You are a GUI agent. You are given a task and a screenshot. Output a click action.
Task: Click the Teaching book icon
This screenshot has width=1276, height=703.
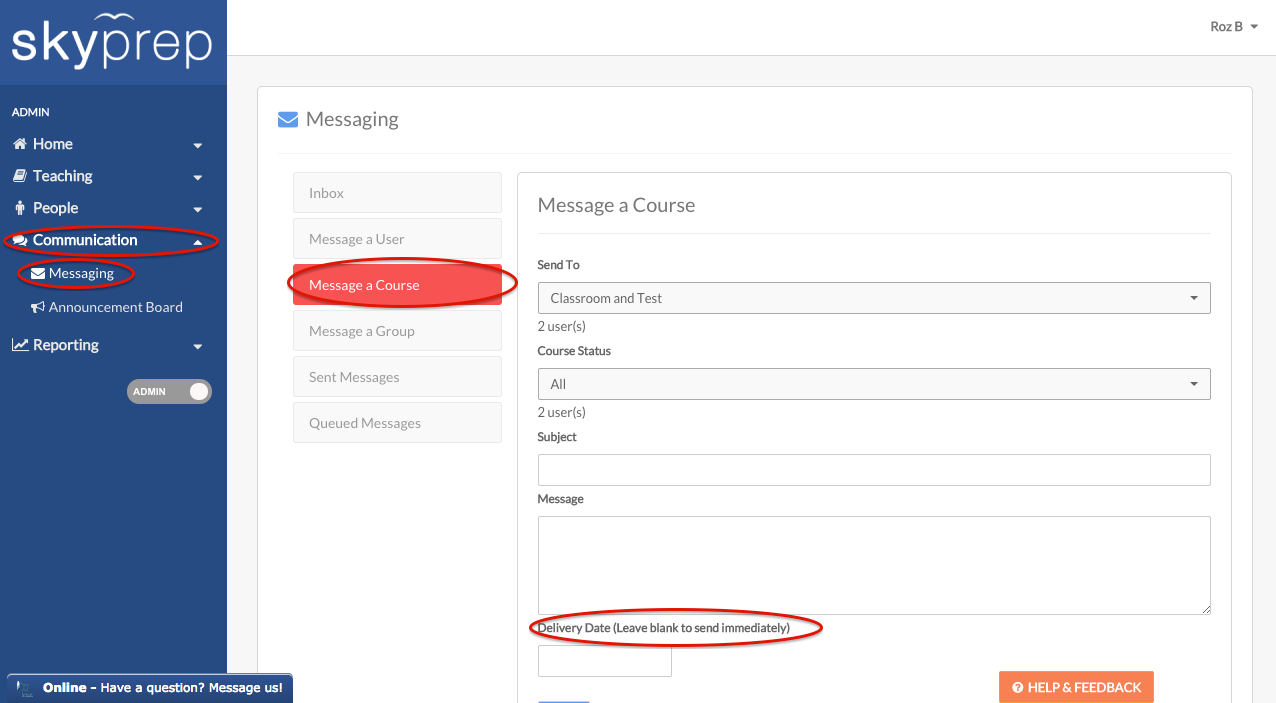19,176
